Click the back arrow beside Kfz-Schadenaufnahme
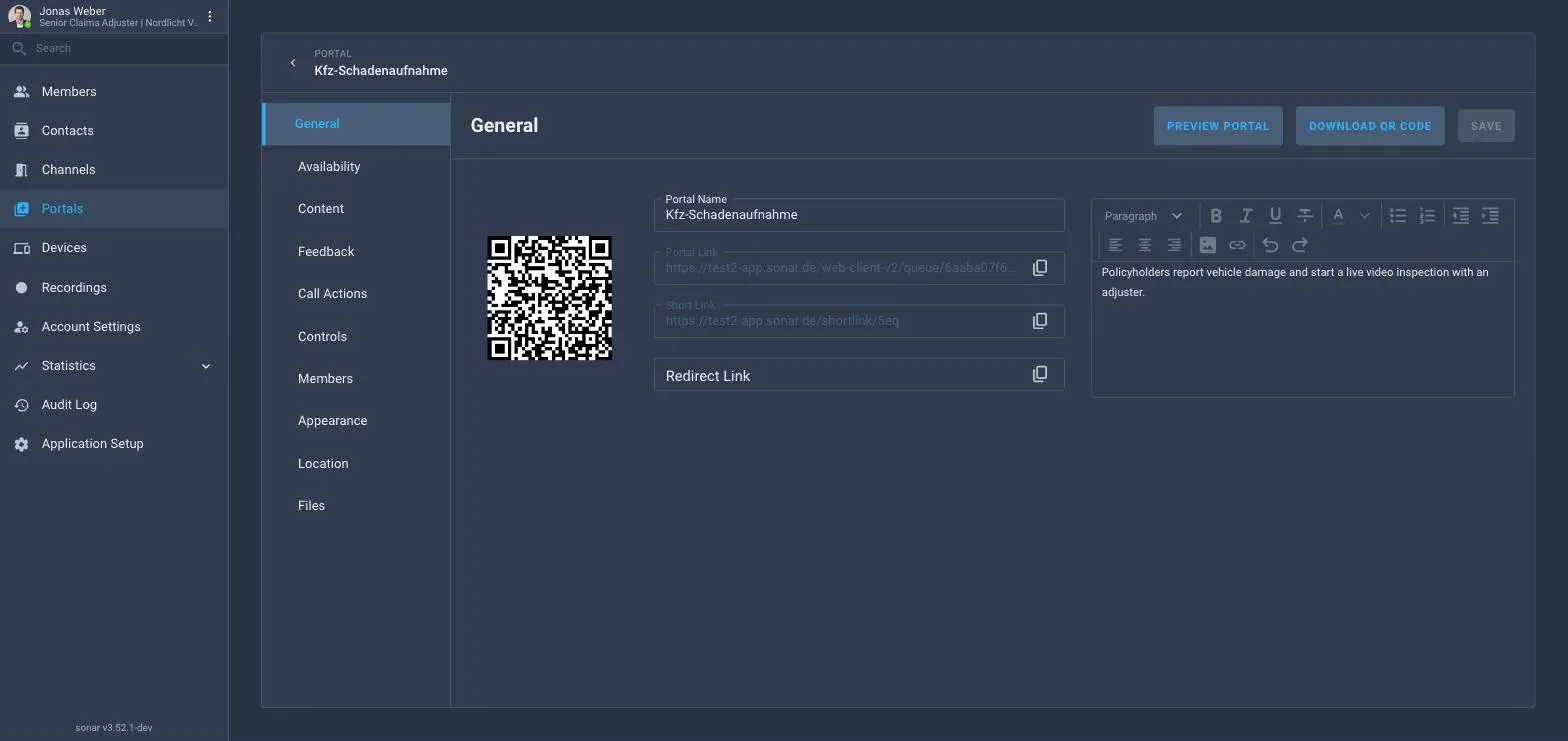The width and height of the screenshot is (1568, 741). coord(293,63)
